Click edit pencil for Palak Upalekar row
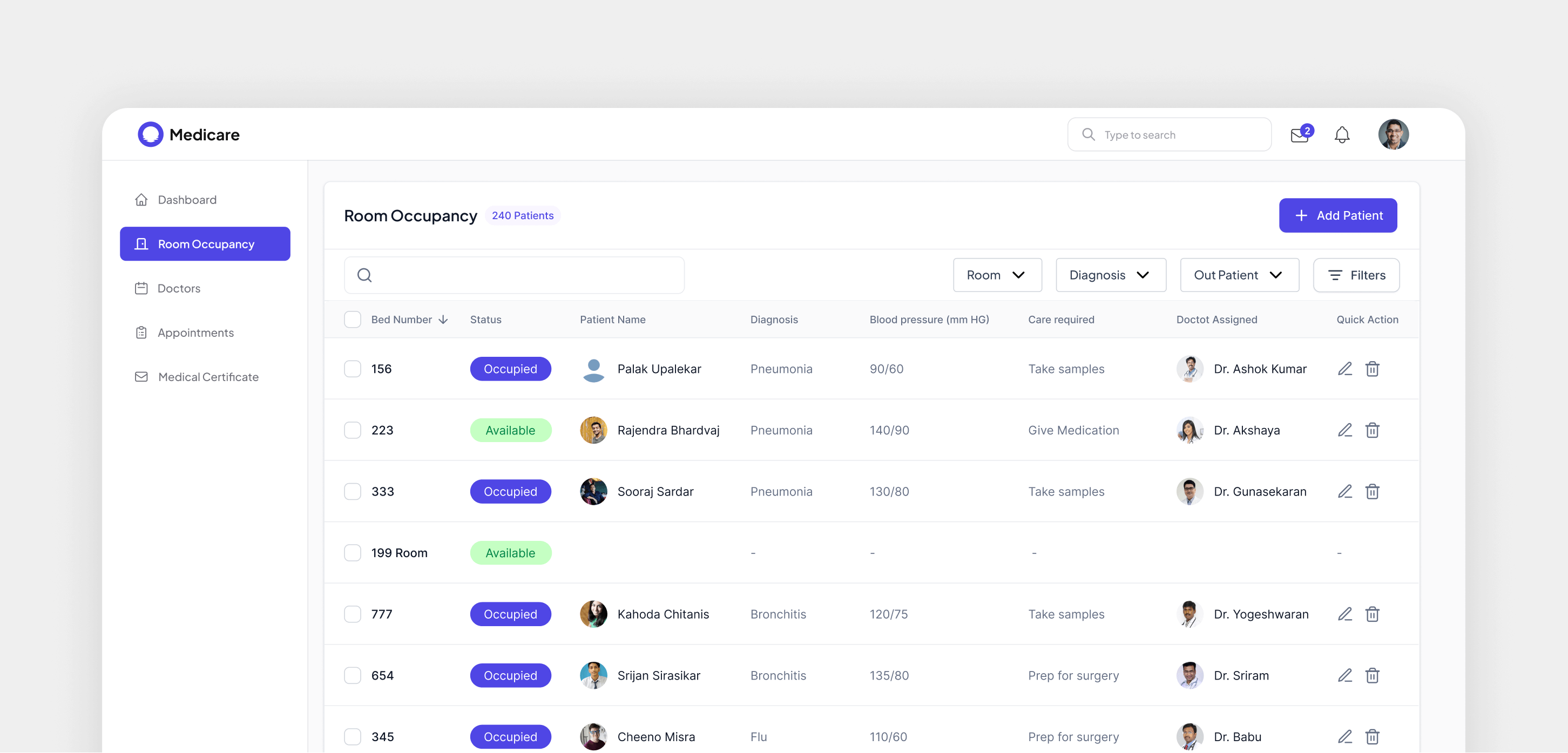The width and height of the screenshot is (1568, 753). pos(1344,369)
